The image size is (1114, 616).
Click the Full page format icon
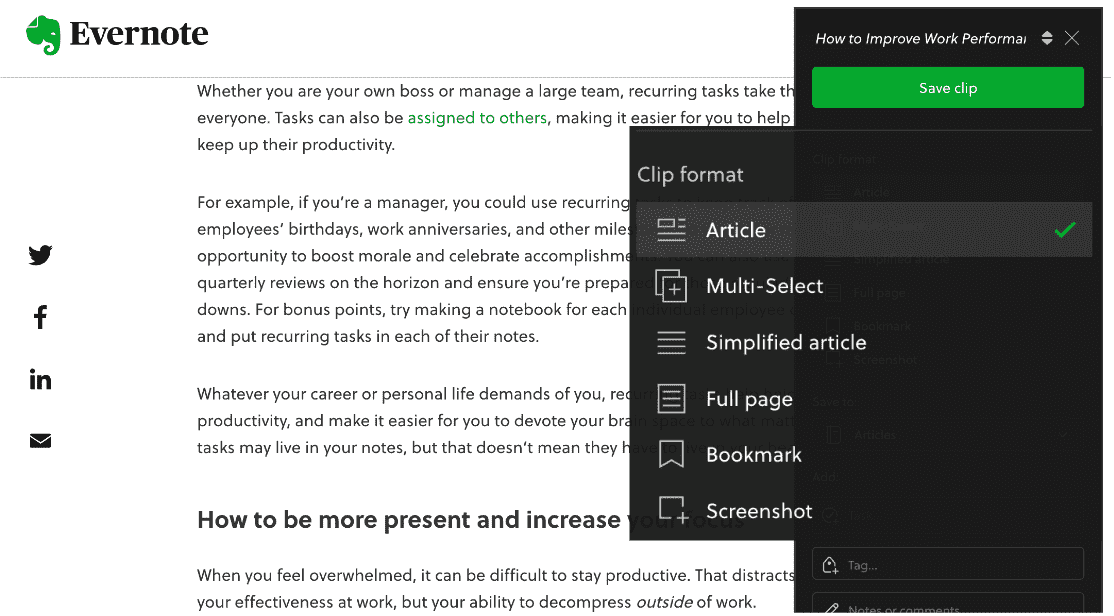click(x=671, y=399)
